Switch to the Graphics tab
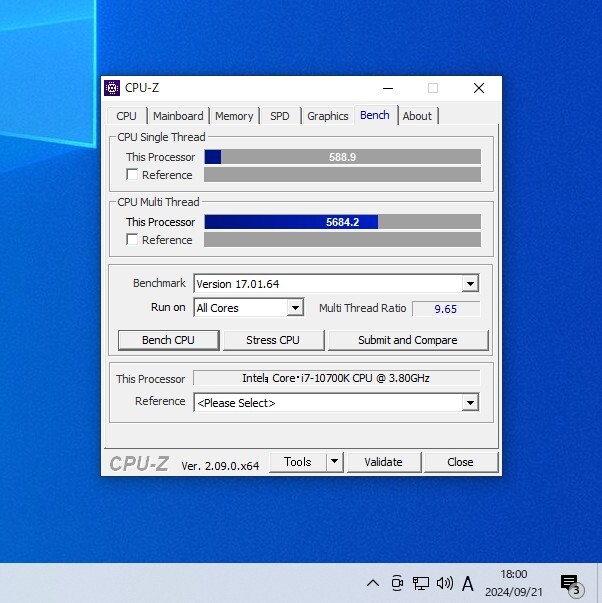The width and height of the screenshot is (602, 603). [328, 116]
